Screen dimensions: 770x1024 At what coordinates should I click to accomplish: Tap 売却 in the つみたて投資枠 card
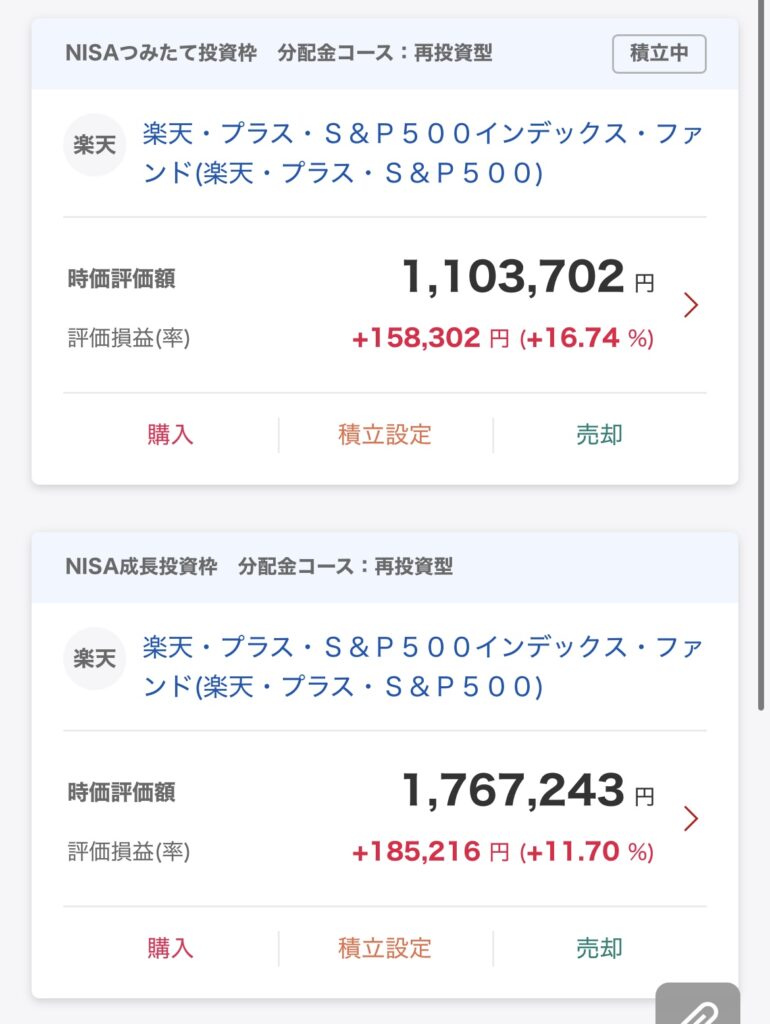tap(599, 434)
